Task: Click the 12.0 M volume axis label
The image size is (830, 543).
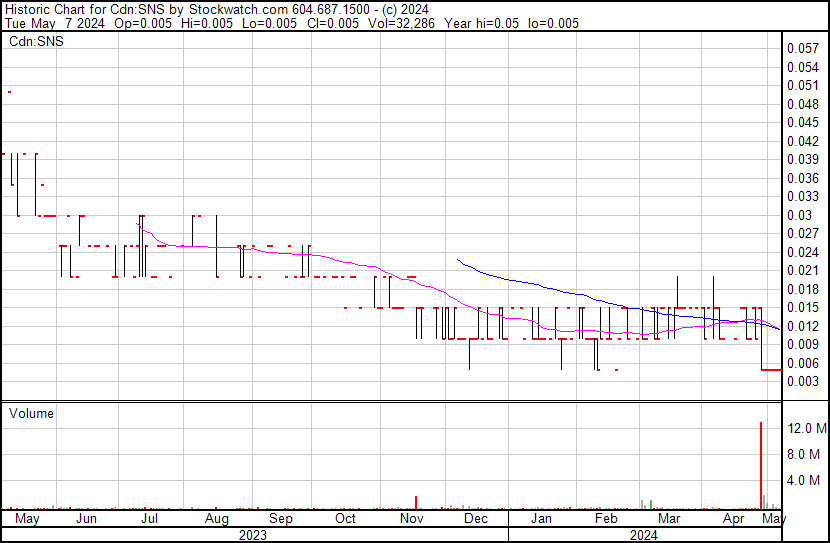Action: pos(806,428)
